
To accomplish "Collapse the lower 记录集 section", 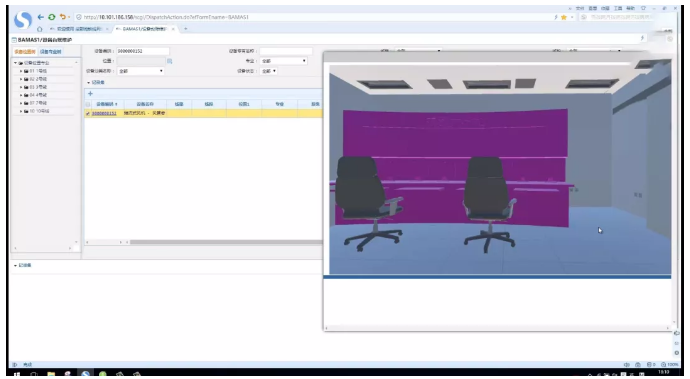I will pyautogui.click(x=15, y=265).
